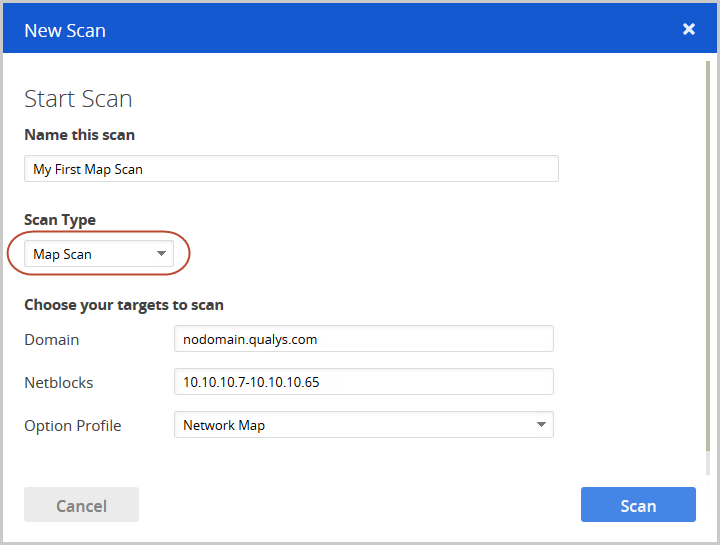Click the 'Scan Type' label
This screenshot has height=545, width=720.
click(x=60, y=220)
